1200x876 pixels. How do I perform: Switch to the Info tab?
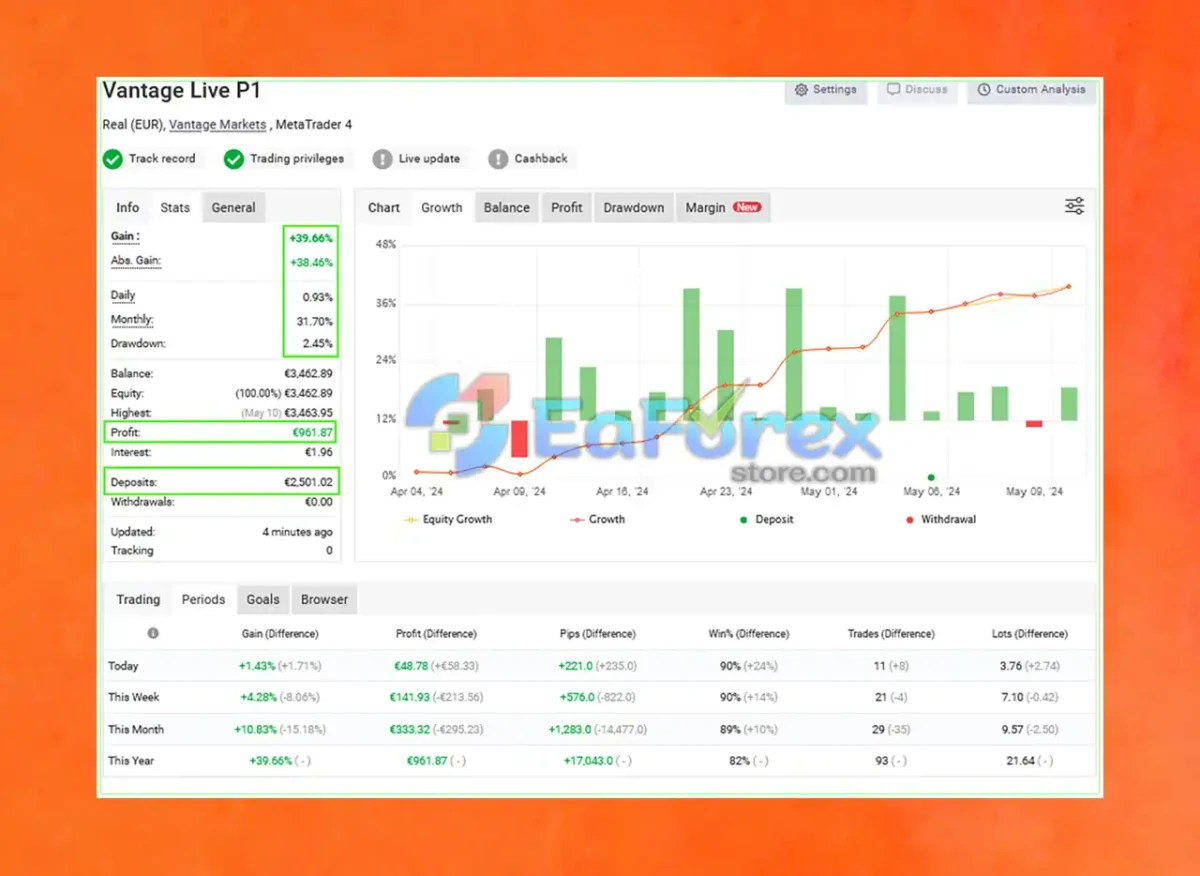click(128, 207)
